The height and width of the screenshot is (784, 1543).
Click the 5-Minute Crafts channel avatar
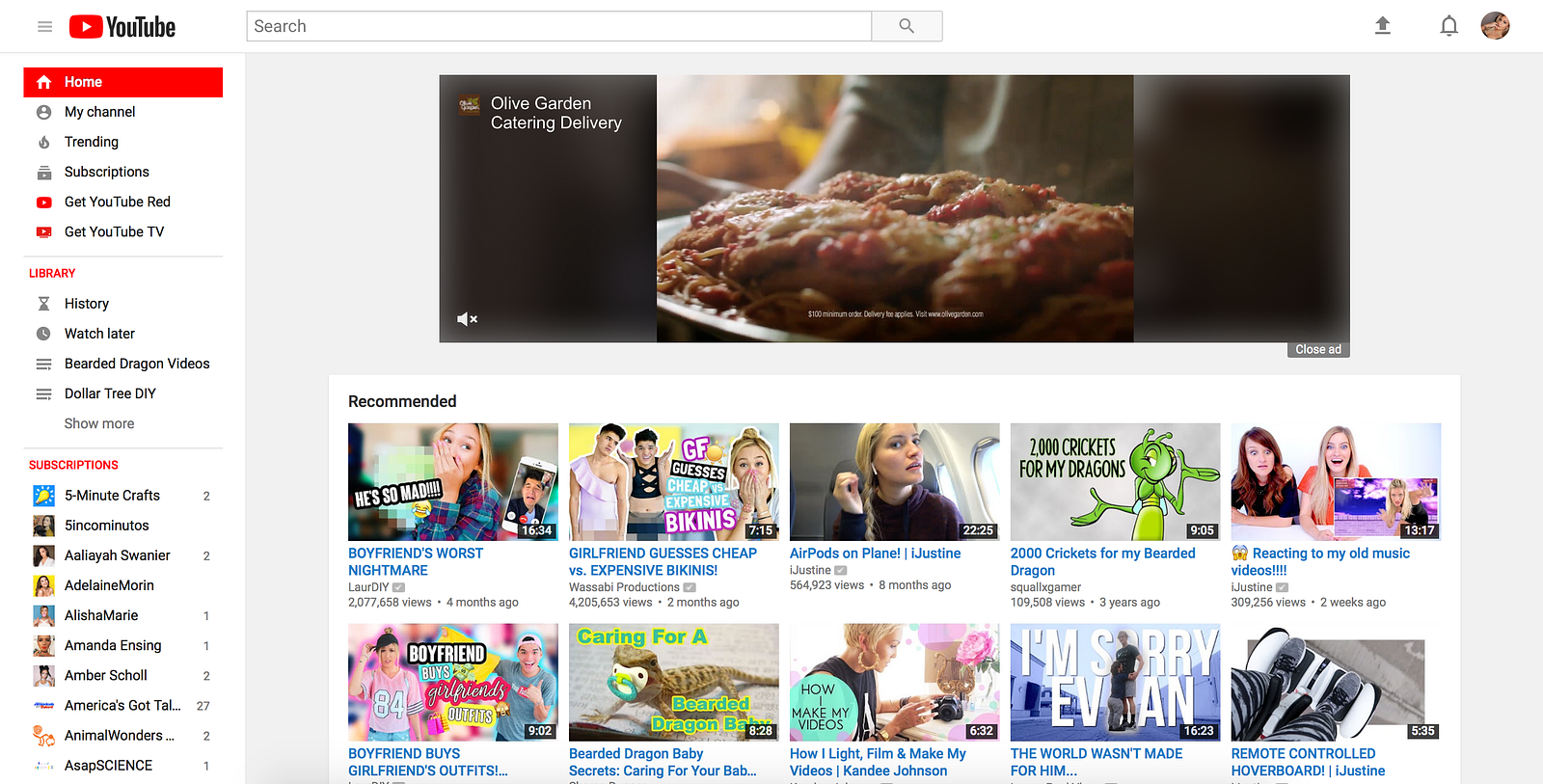point(43,496)
